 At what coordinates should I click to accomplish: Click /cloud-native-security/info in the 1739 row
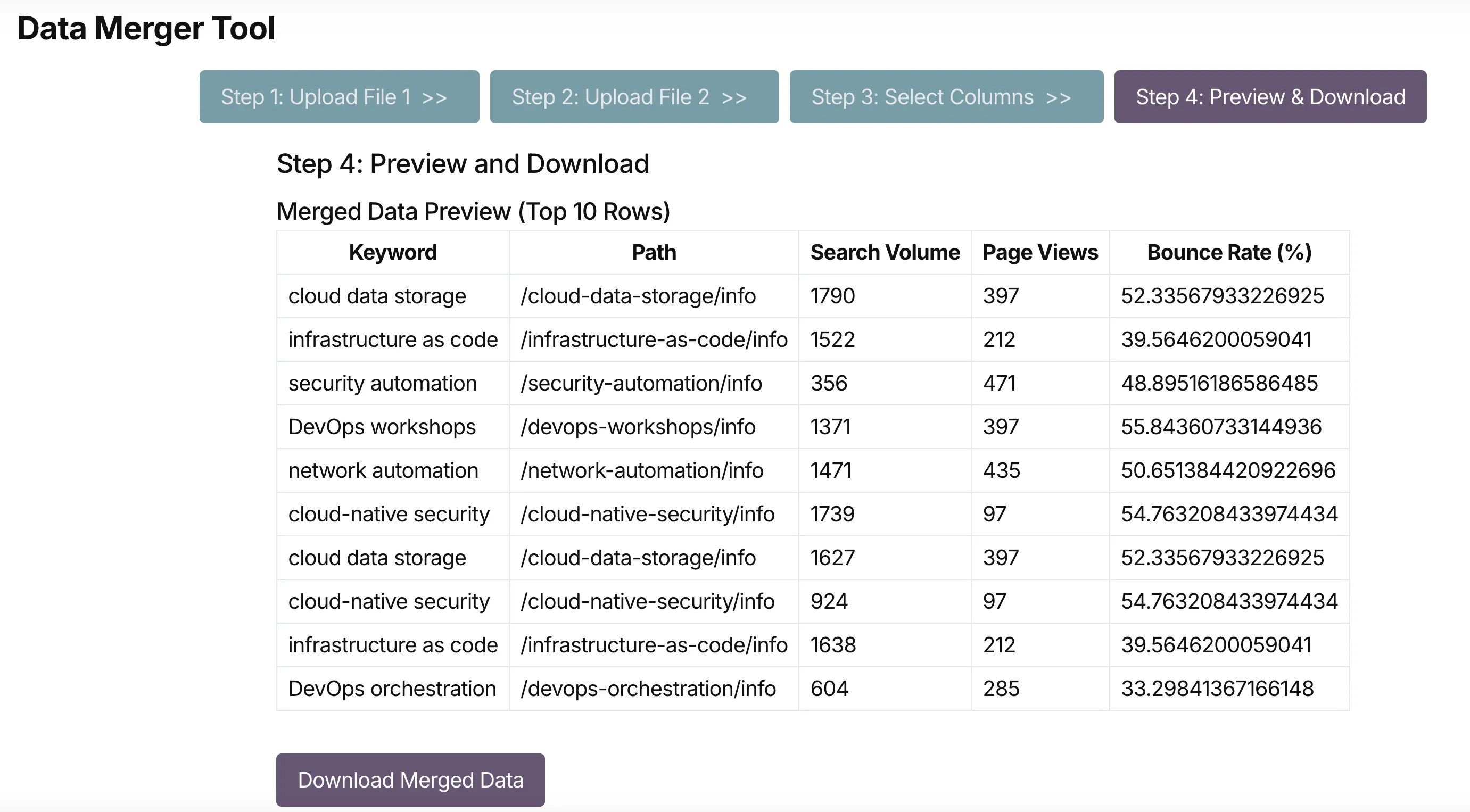click(x=654, y=514)
